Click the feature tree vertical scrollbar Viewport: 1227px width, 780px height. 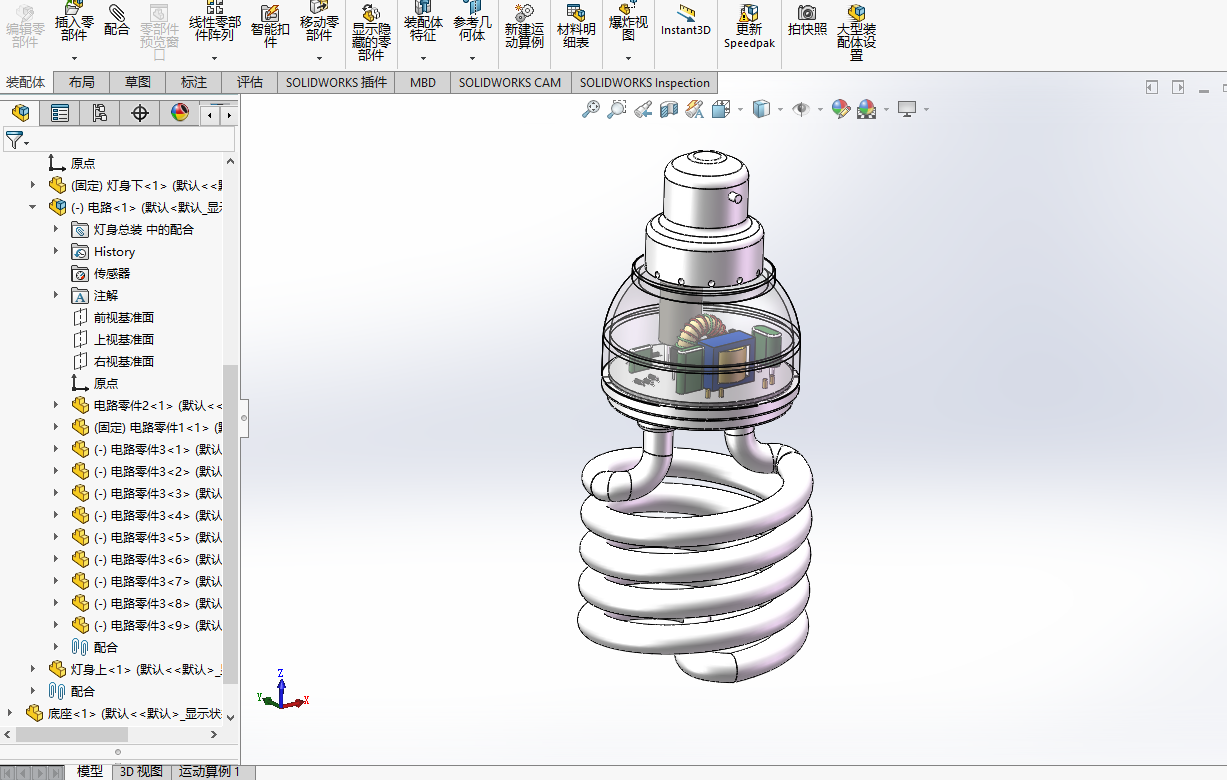tap(231, 524)
